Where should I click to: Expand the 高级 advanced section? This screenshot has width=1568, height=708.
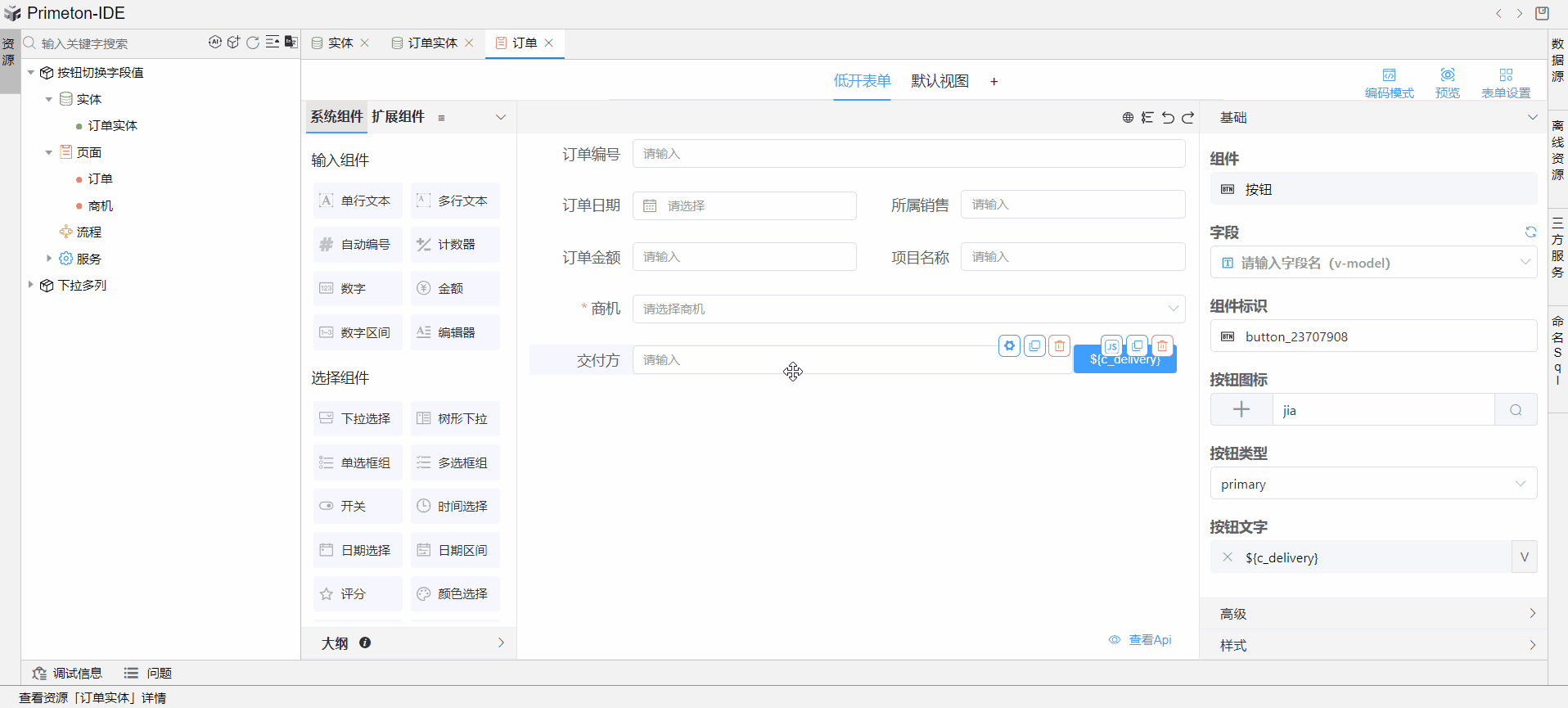click(1373, 614)
